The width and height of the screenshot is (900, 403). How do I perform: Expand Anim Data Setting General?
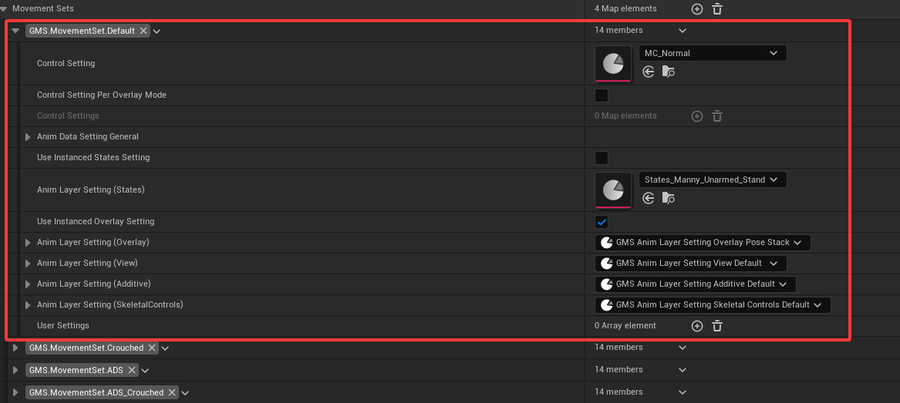28,137
